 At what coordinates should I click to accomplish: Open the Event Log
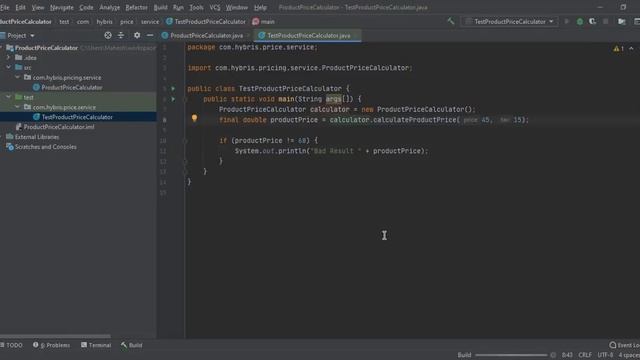pyautogui.click(x=624, y=345)
